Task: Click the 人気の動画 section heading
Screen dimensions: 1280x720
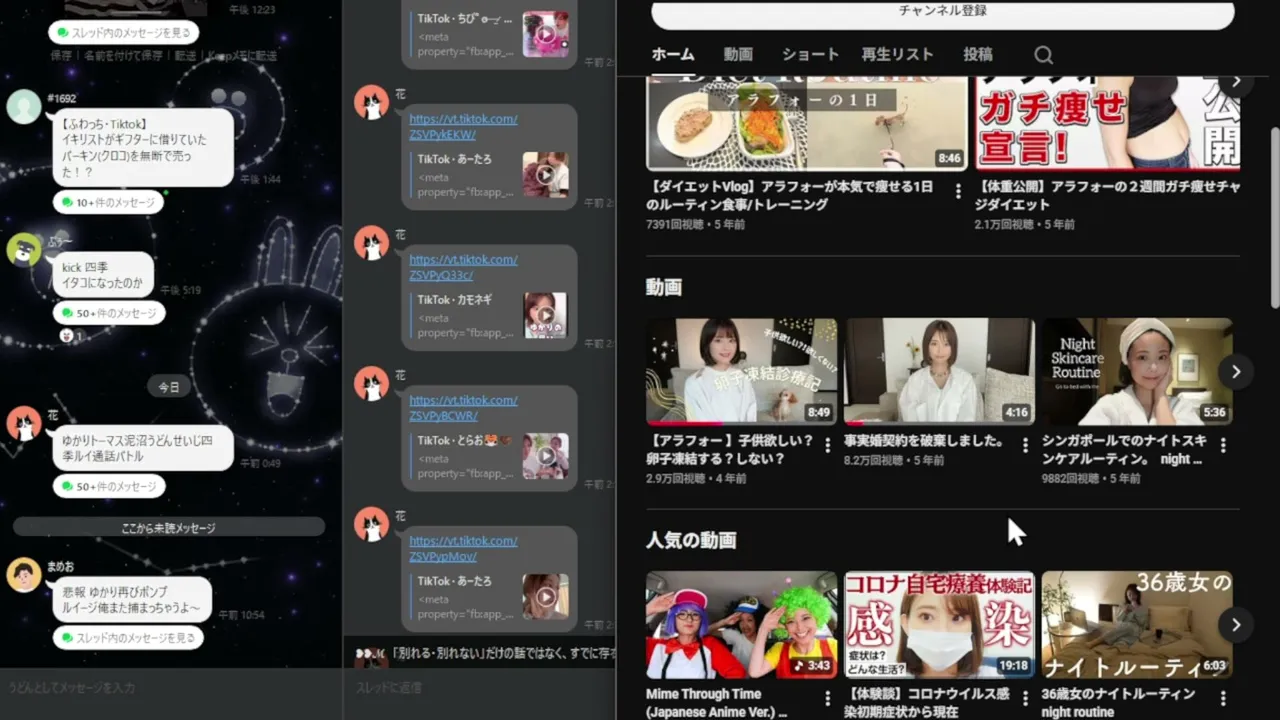Action: click(x=691, y=541)
